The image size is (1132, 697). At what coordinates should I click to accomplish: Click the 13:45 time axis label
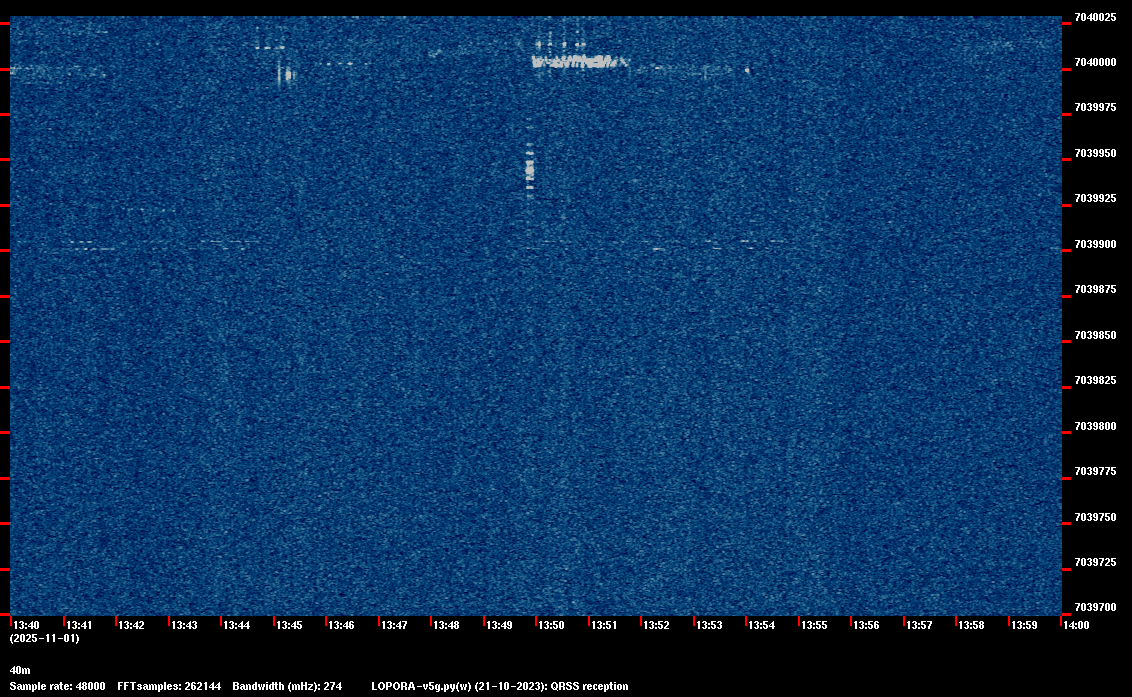[x=289, y=625]
